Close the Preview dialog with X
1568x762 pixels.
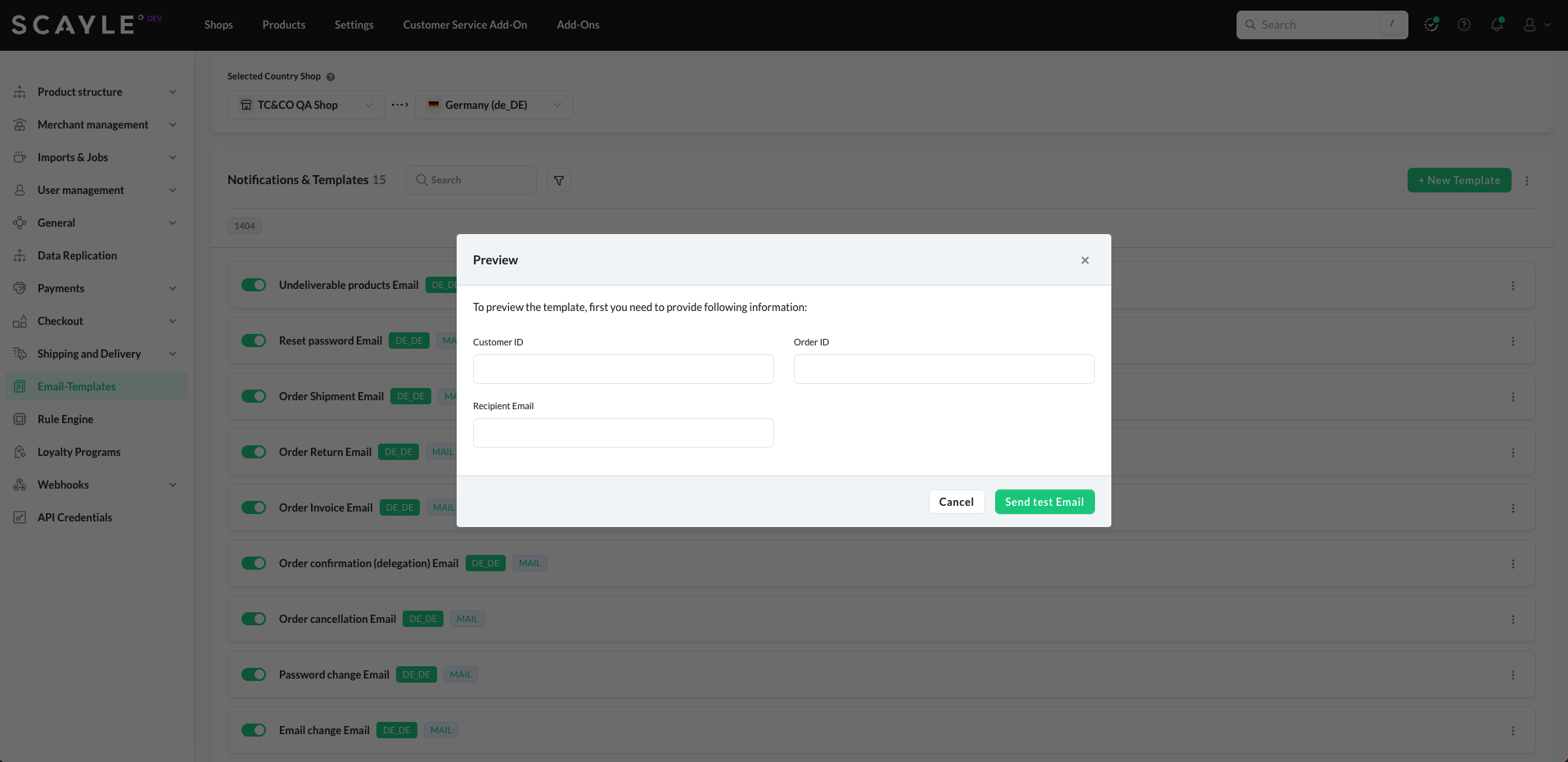click(1085, 260)
